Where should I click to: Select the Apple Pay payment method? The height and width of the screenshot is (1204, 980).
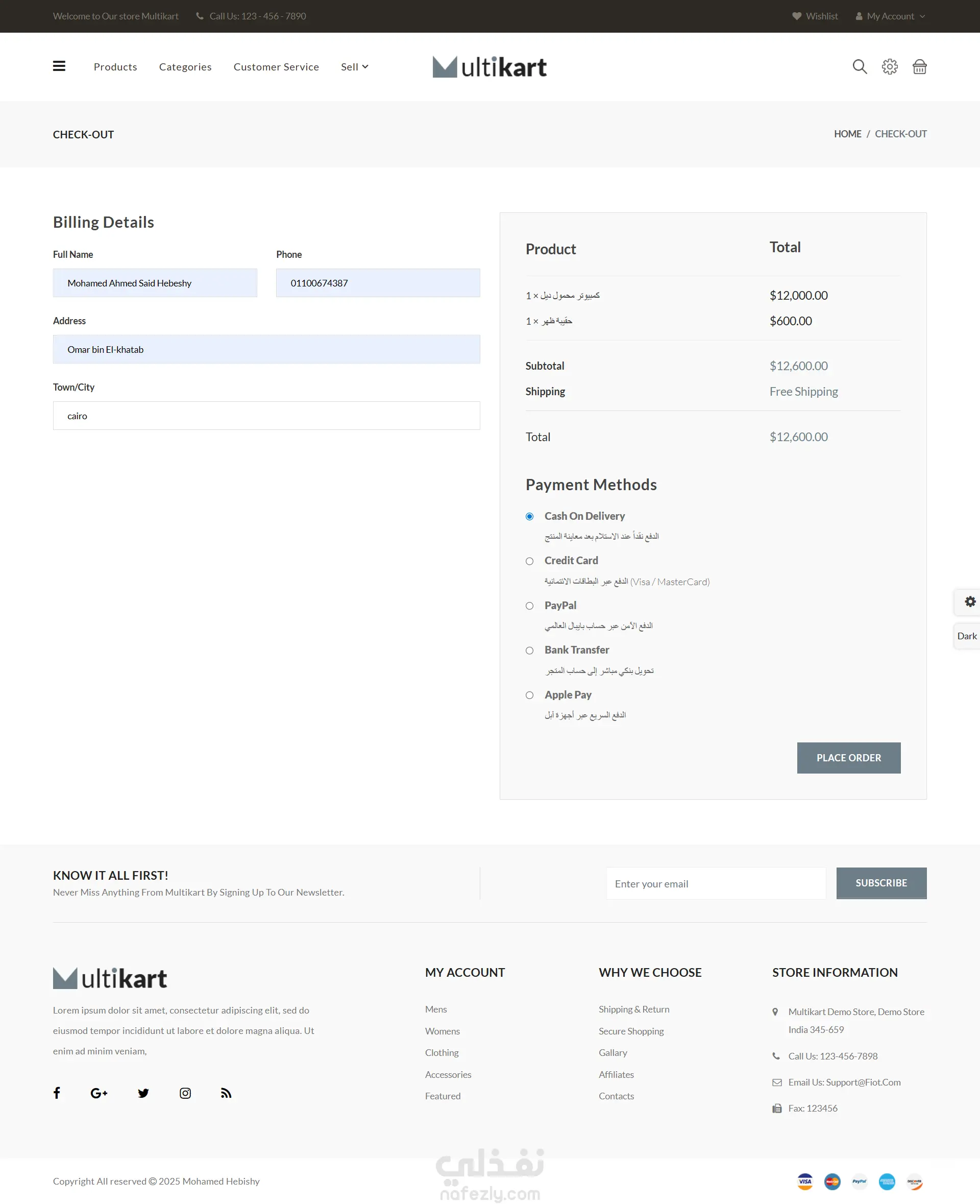click(529, 694)
